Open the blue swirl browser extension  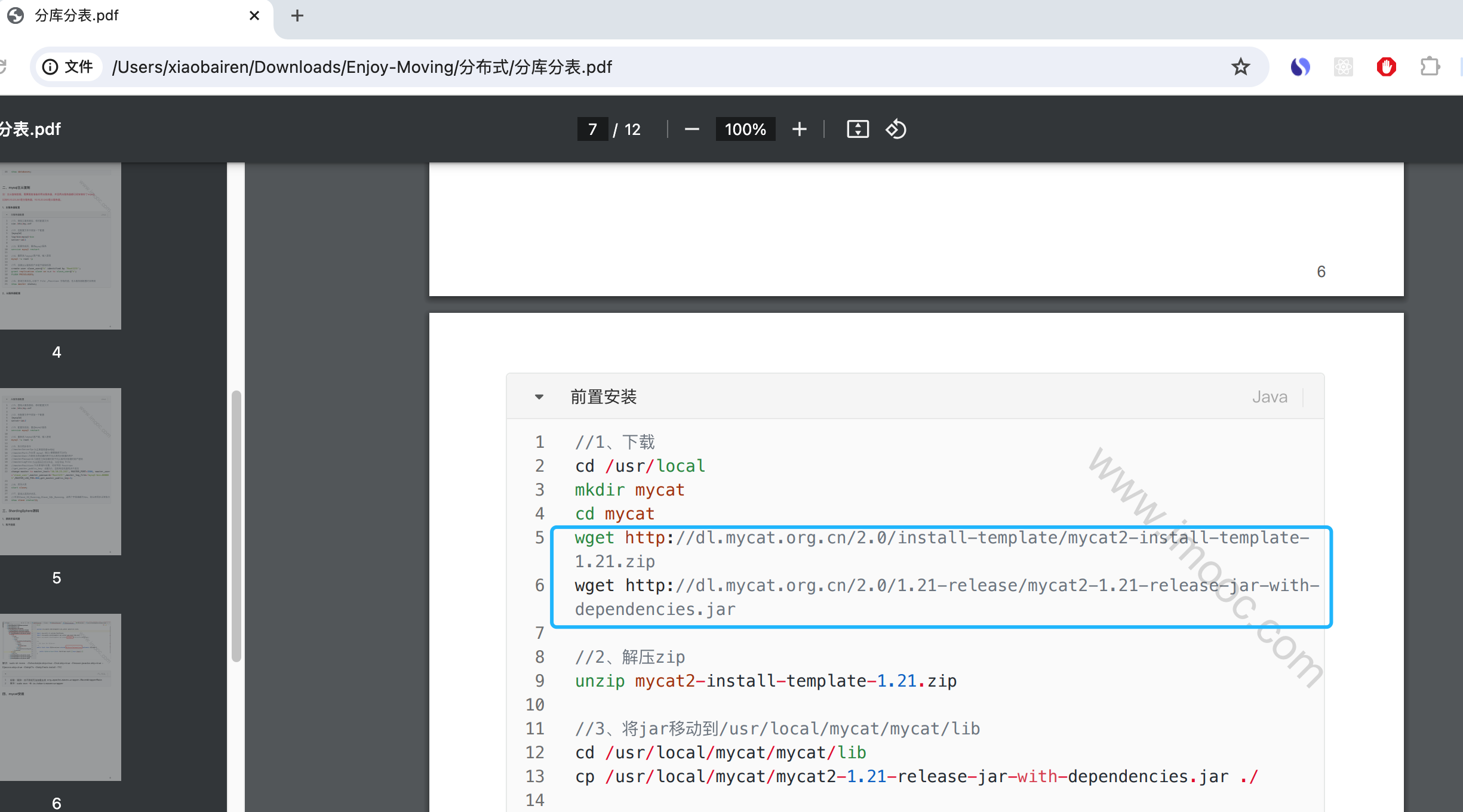[x=1300, y=67]
